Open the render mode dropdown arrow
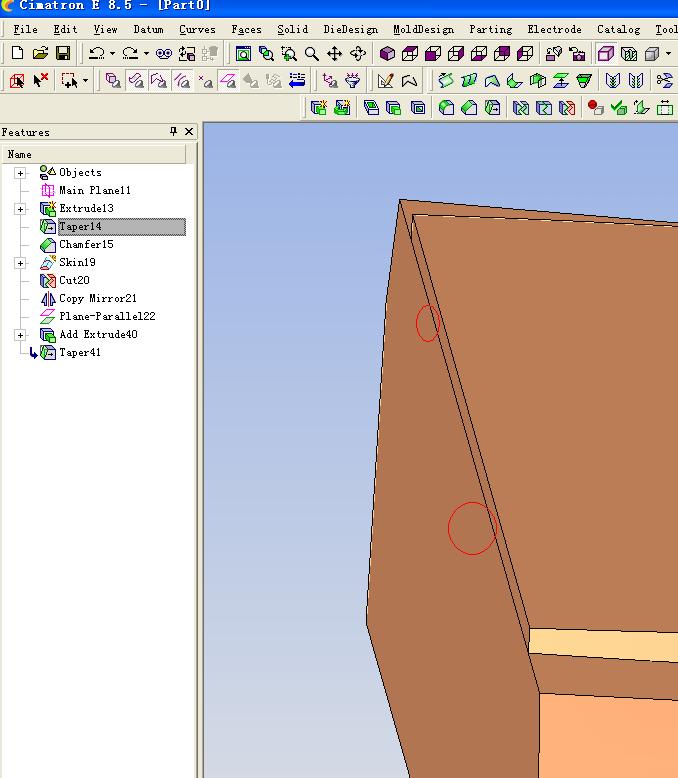The image size is (678, 778). coord(668,53)
